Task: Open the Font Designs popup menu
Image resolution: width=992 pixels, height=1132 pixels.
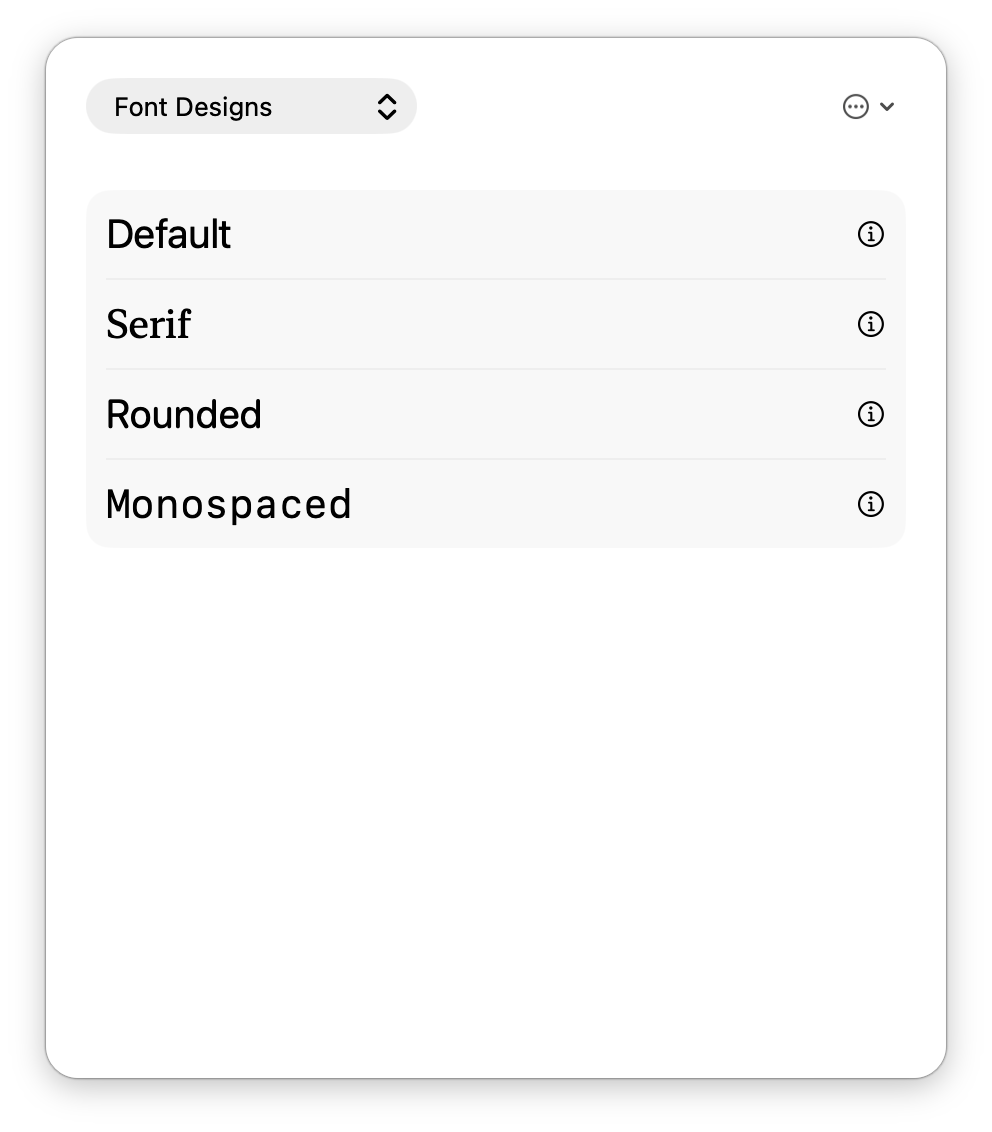Action: click(251, 106)
